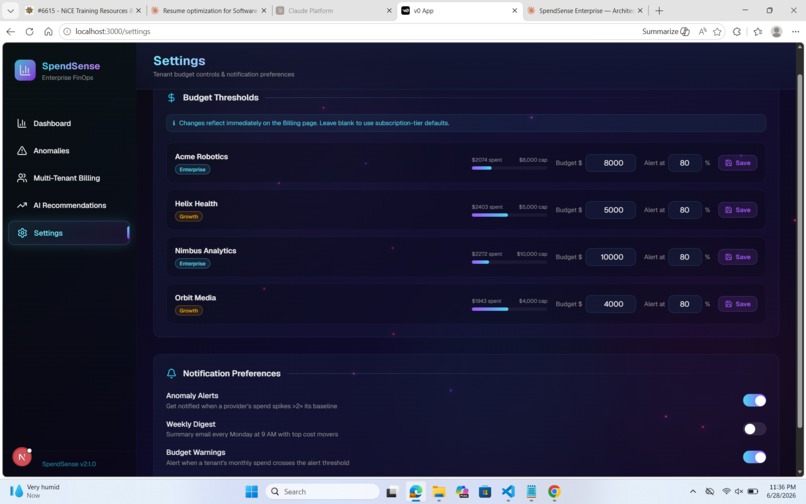Edit Helix Health budget field 5000

click(611, 210)
